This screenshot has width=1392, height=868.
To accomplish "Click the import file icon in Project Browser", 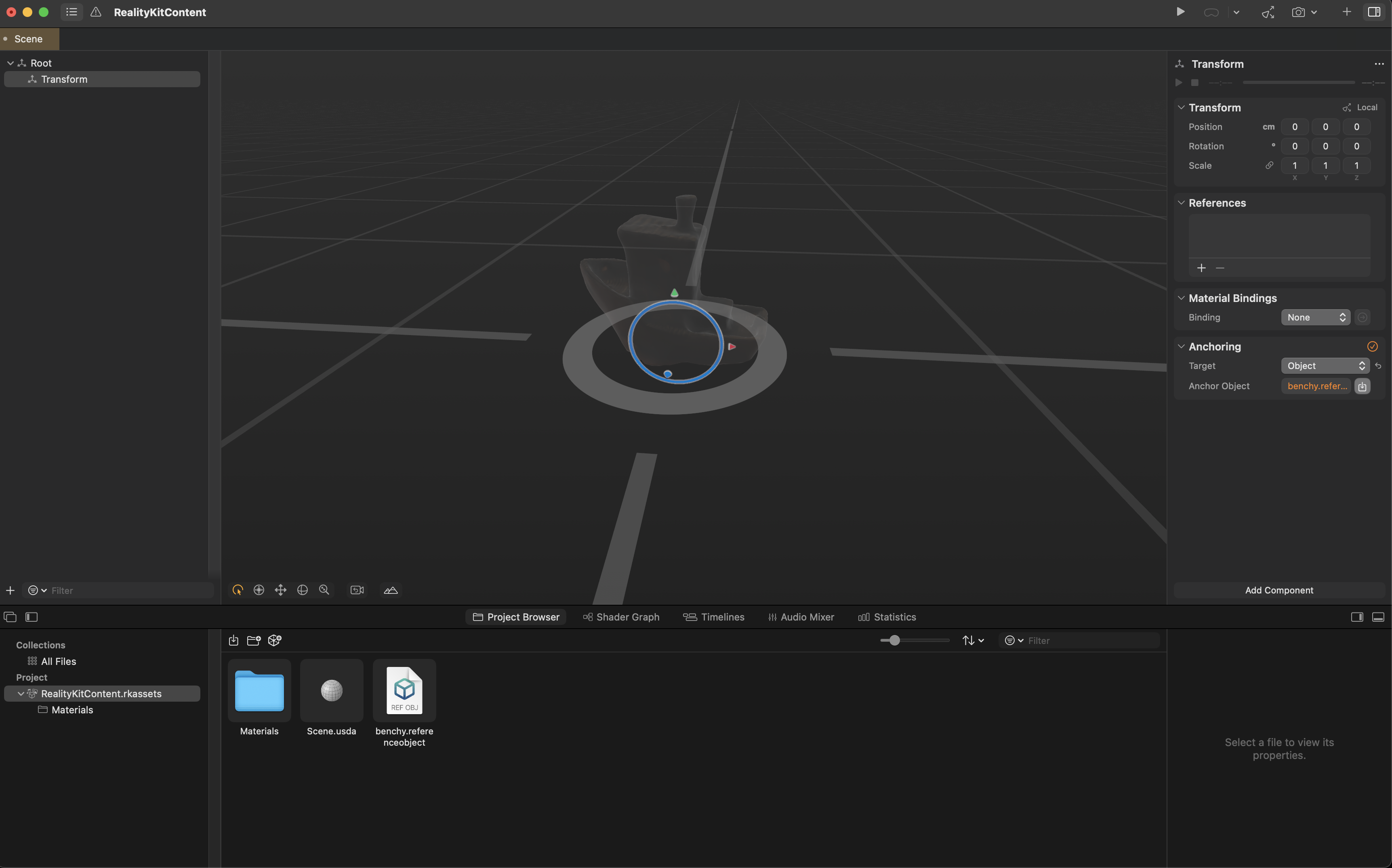I will [x=233, y=641].
